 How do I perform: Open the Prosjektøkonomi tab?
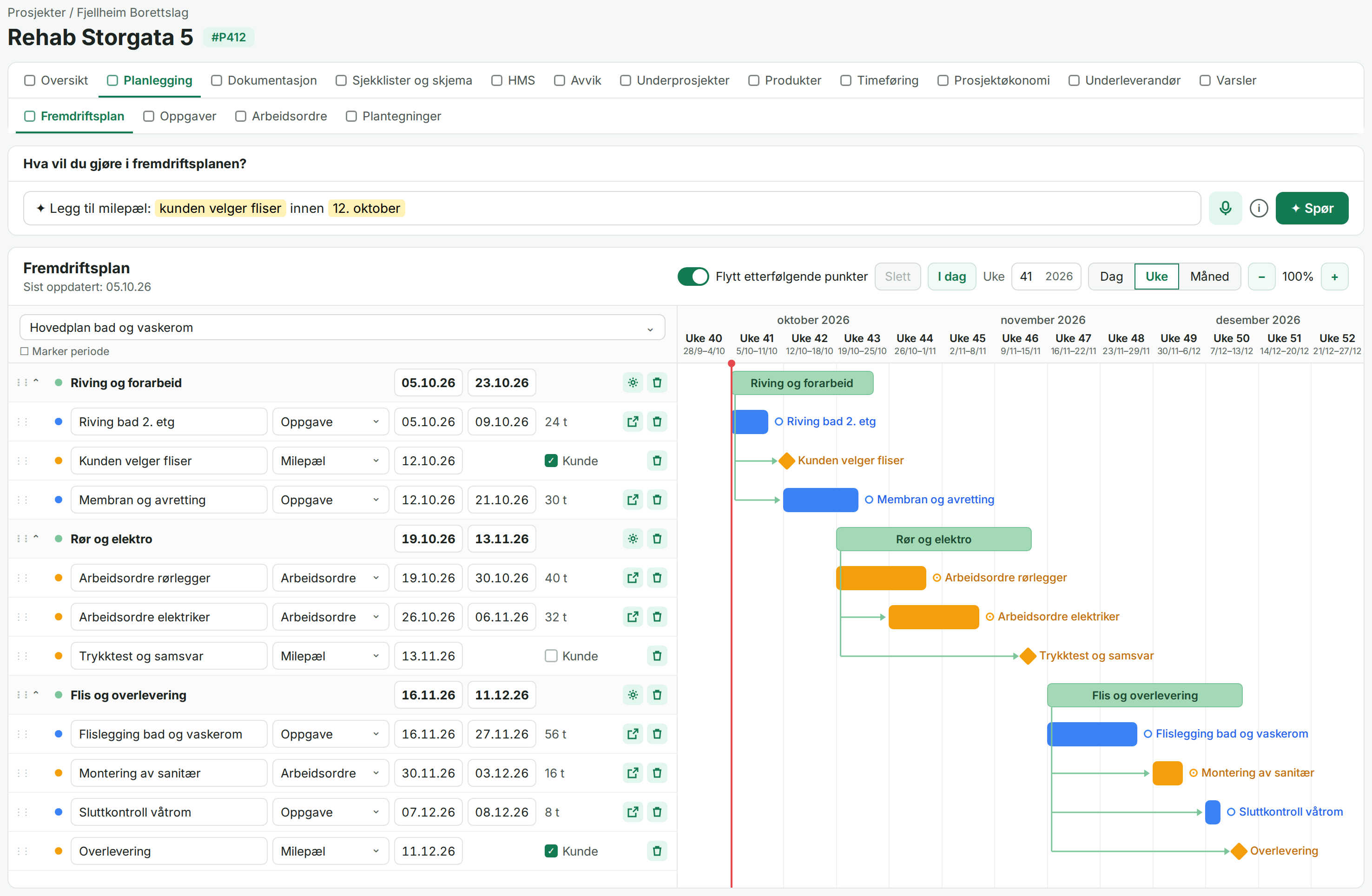point(993,81)
